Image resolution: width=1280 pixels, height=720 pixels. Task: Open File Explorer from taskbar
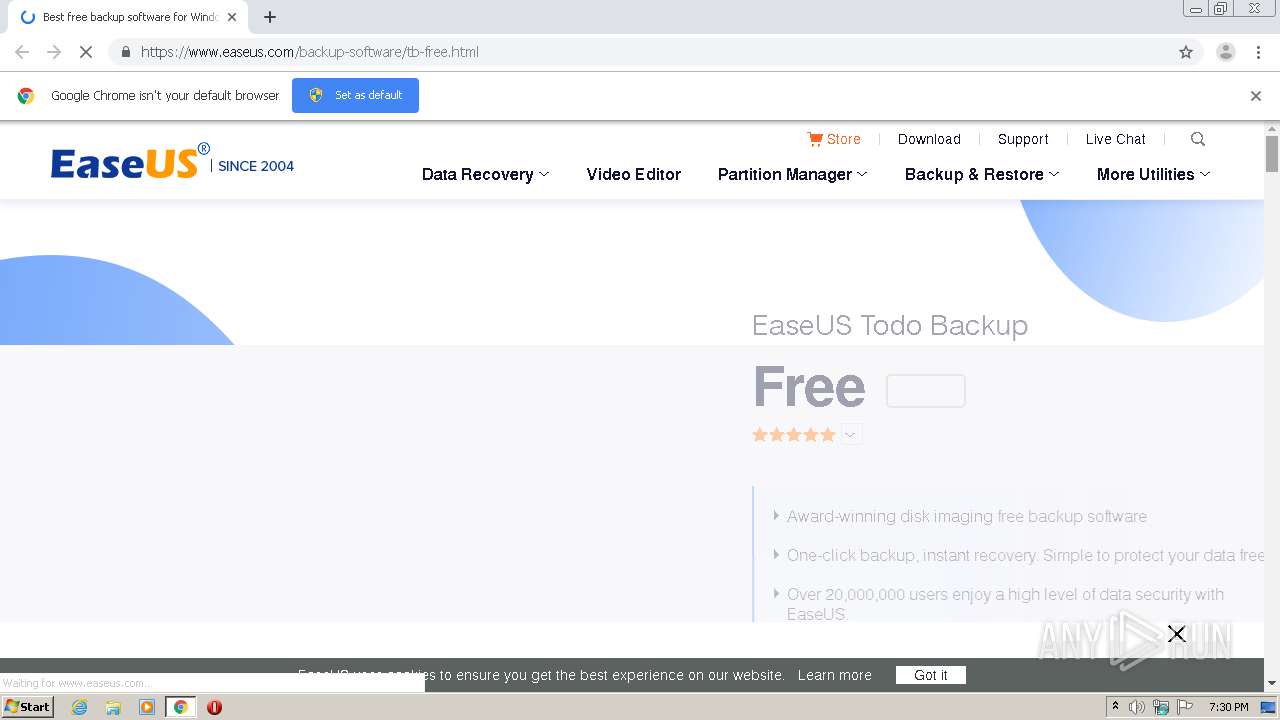[x=113, y=707]
